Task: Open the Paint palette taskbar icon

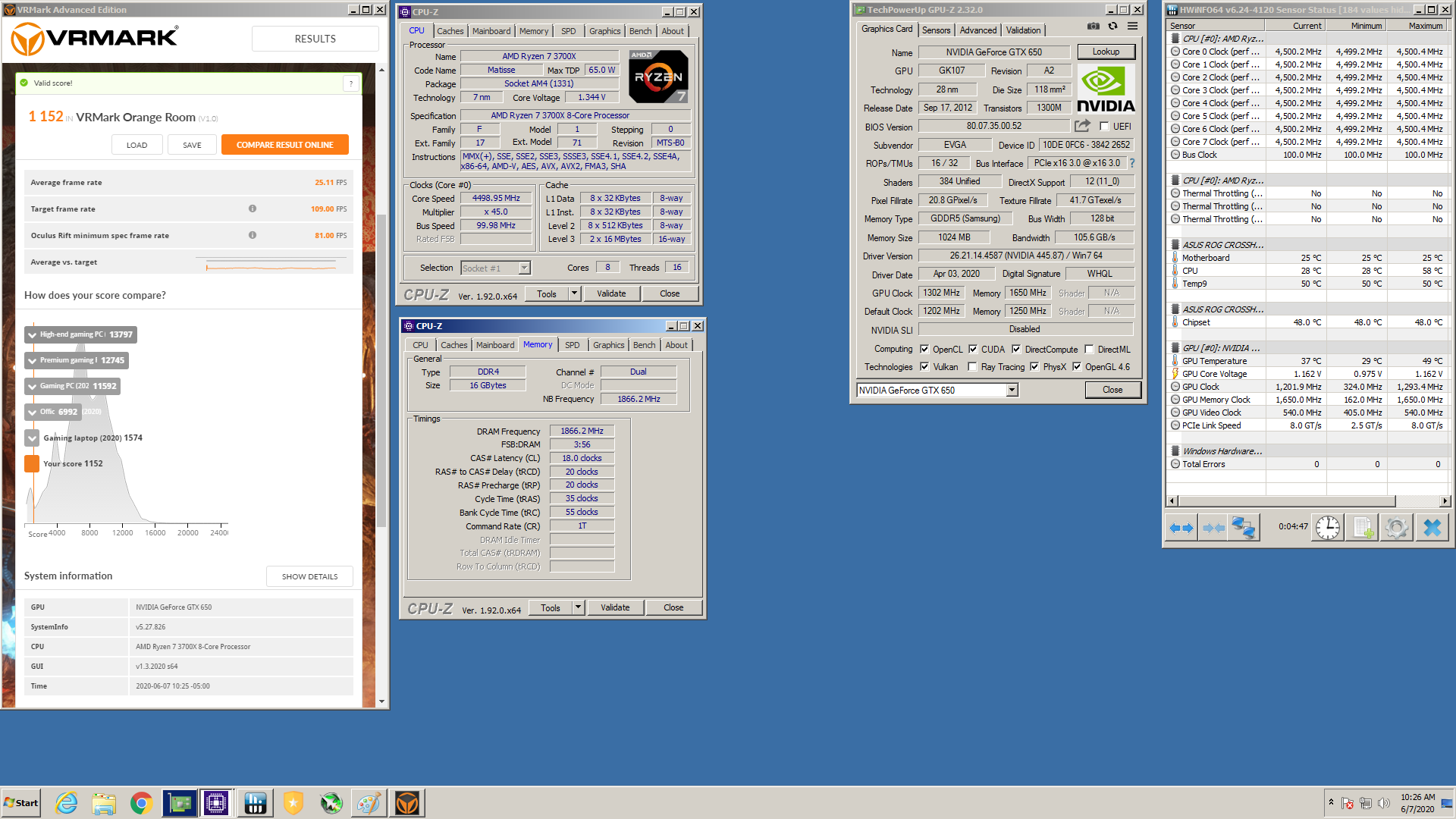Action: click(x=369, y=803)
